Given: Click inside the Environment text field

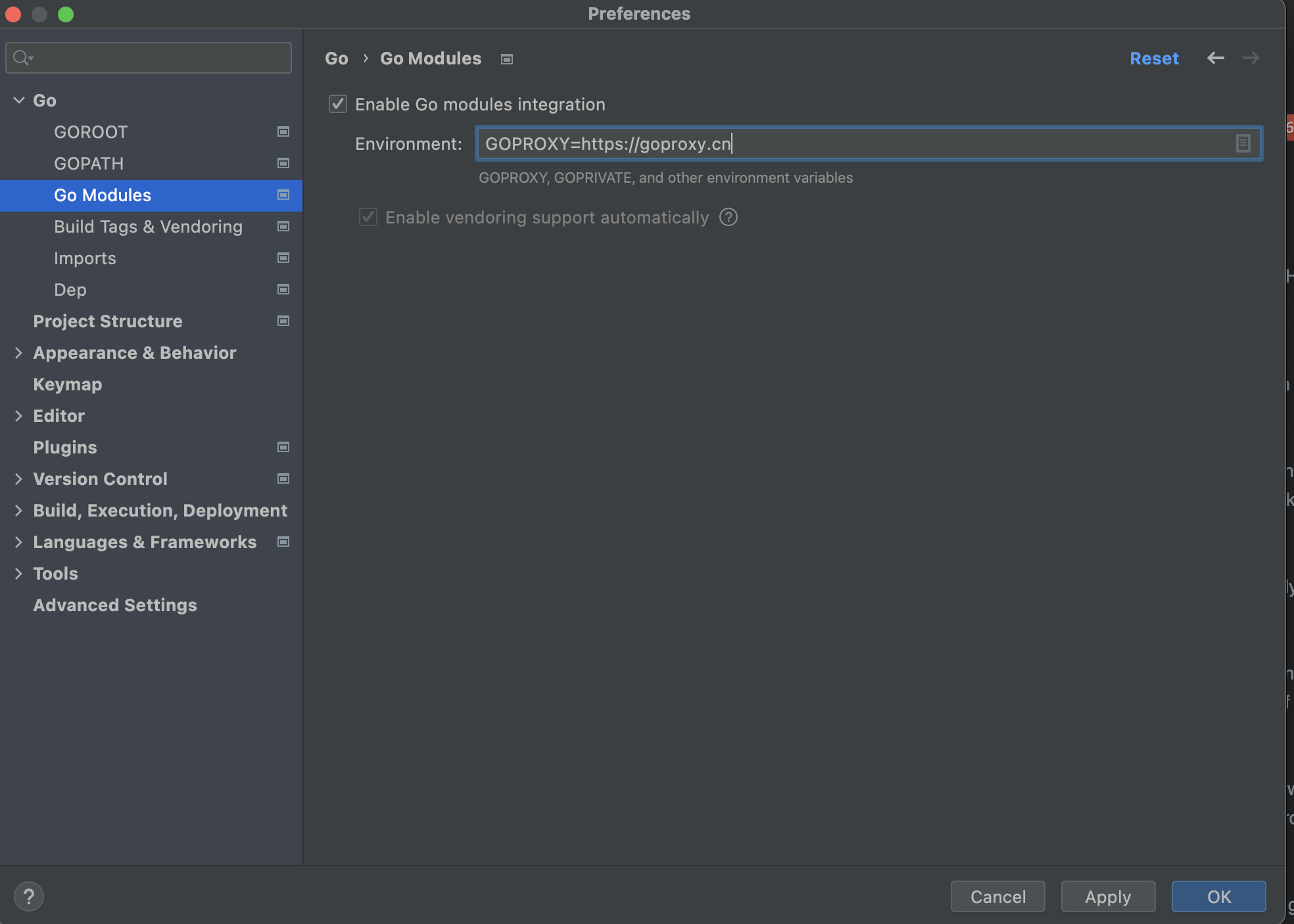Looking at the screenshot, I should (921, 144).
